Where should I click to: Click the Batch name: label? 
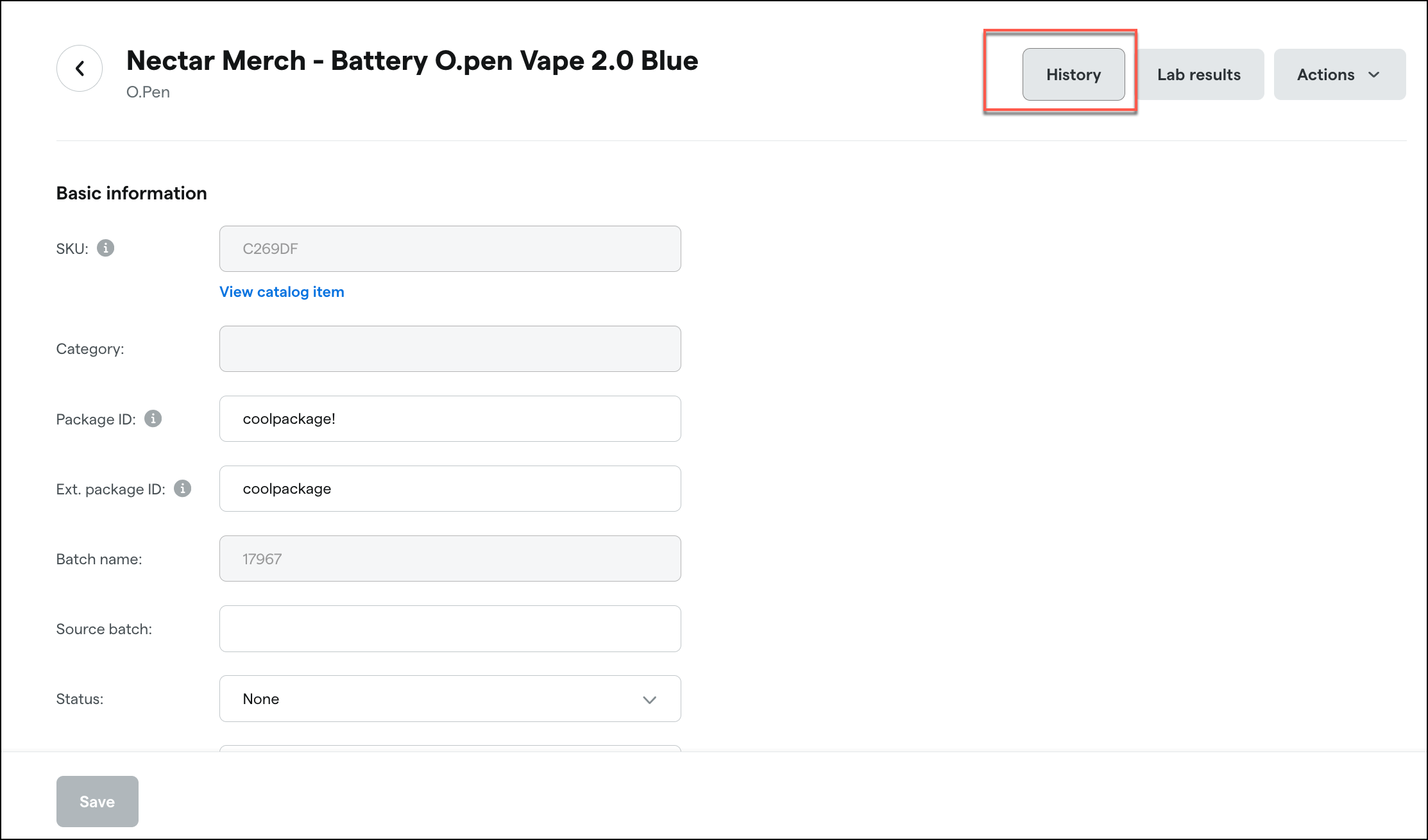click(99, 559)
